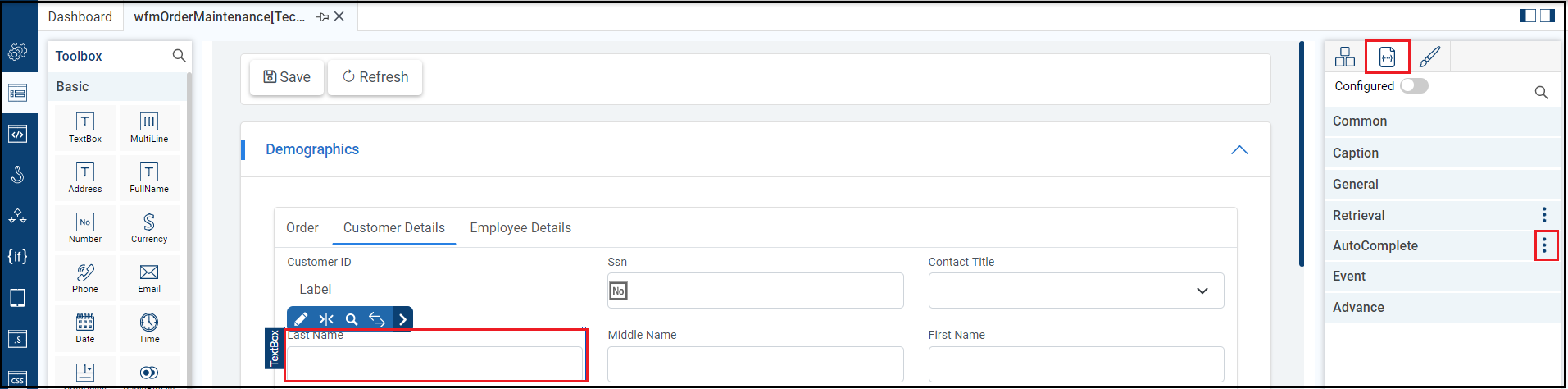Switch to the Order tab

point(302,228)
